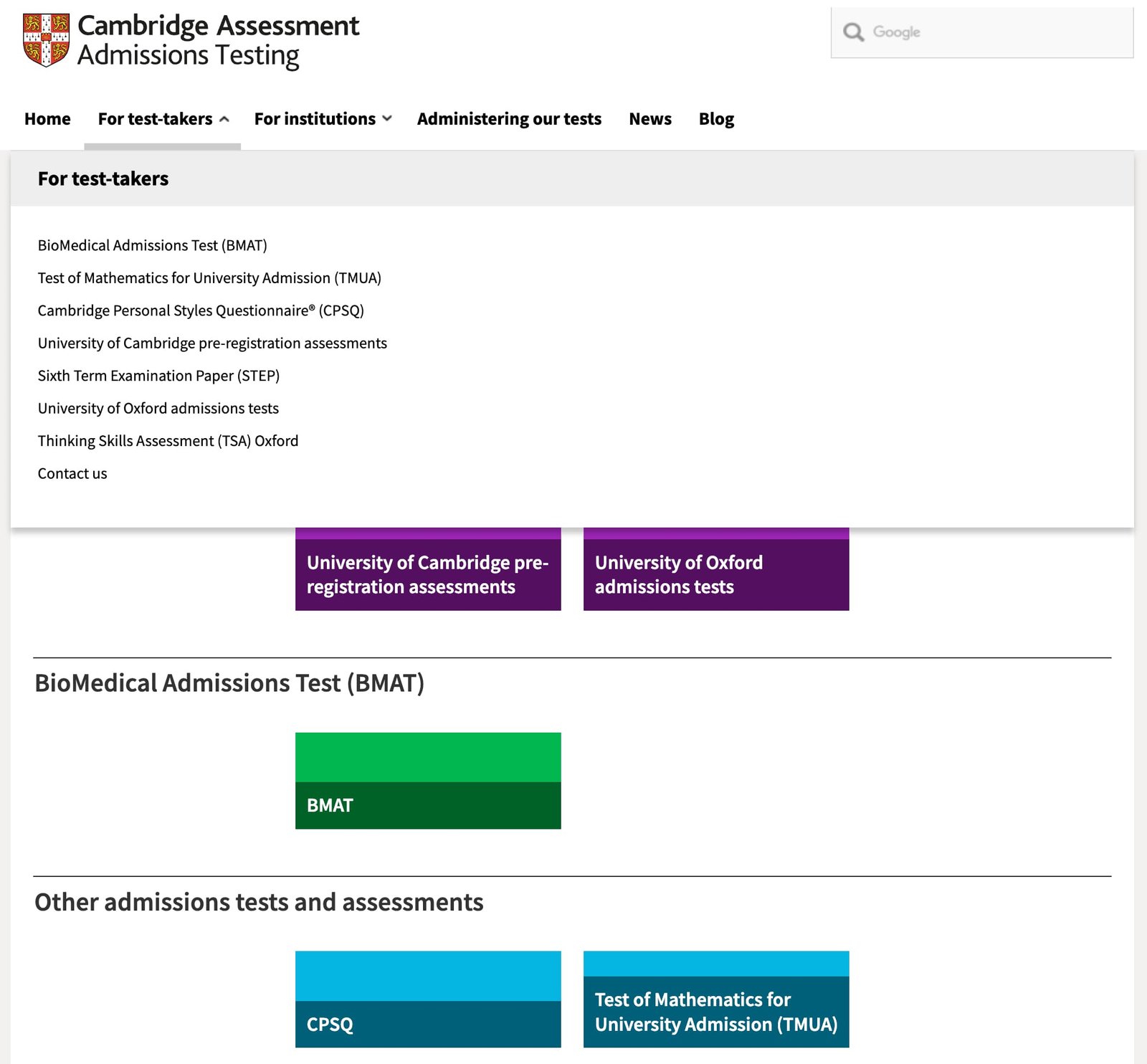This screenshot has height=1064, width=1147.
Task: Open BioMedical Admissions Test (BMAT) link
Action: 152,245
